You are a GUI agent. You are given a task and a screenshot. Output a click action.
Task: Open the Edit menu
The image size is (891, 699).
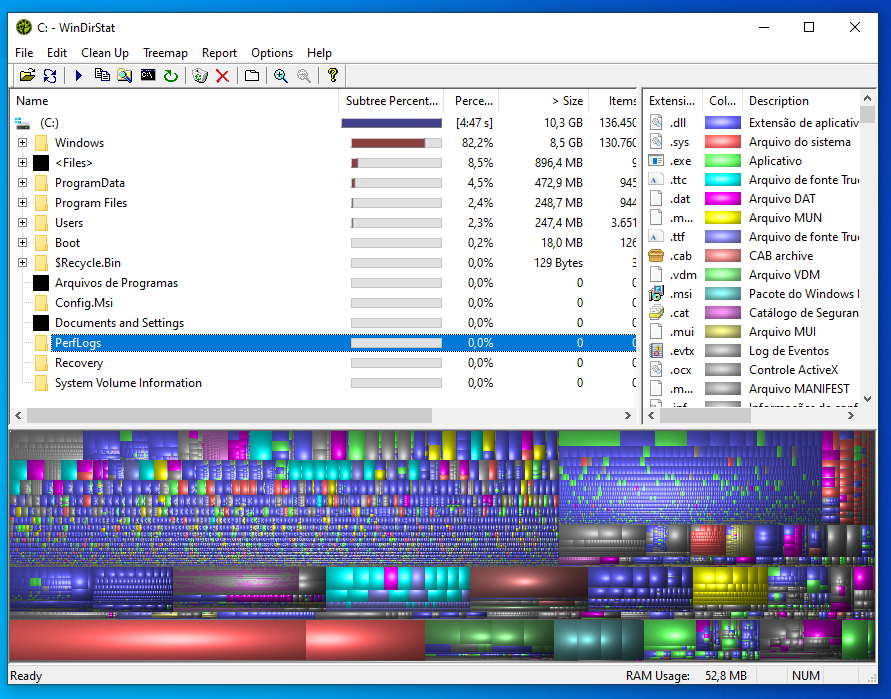coord(57,53)
